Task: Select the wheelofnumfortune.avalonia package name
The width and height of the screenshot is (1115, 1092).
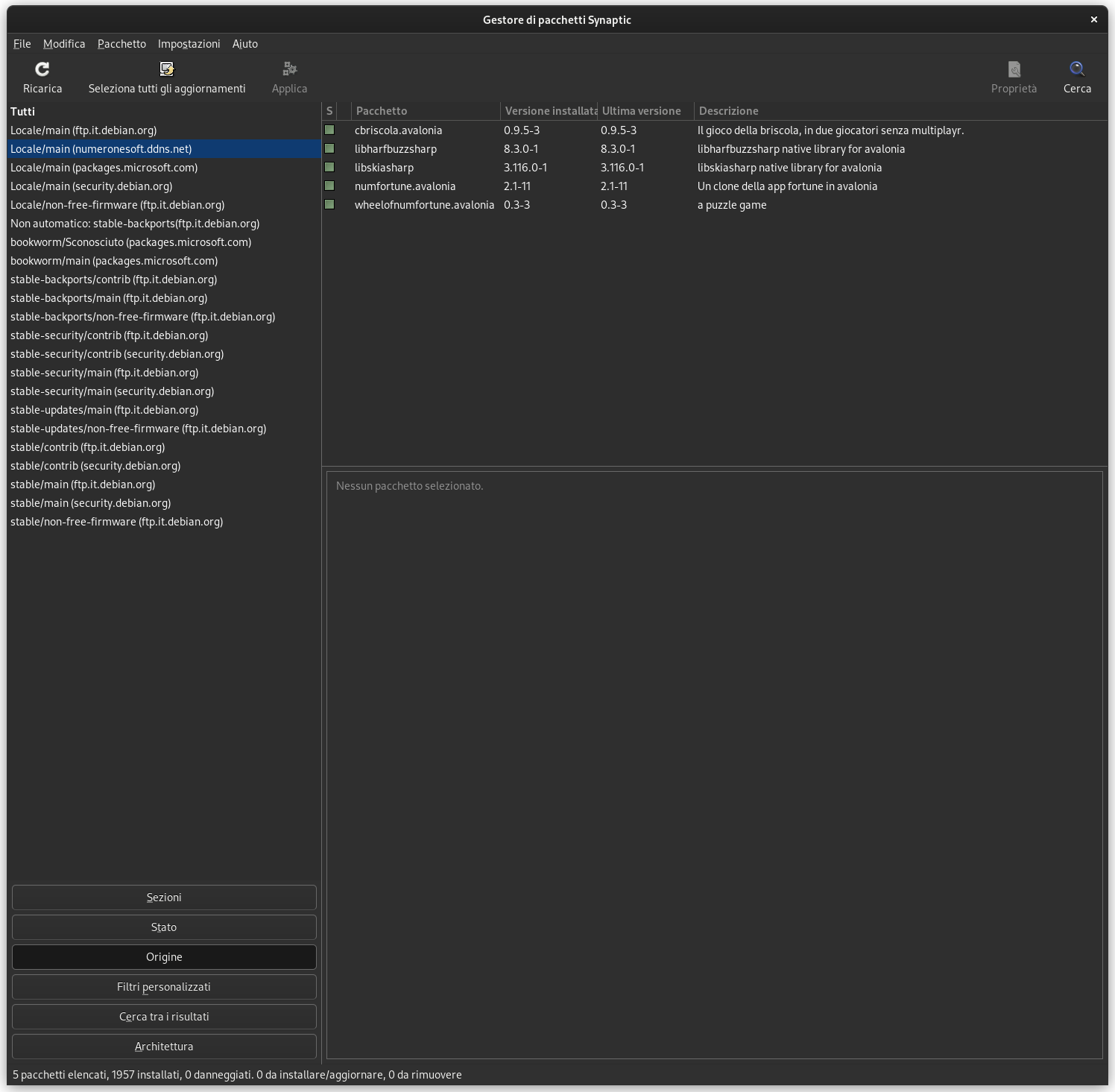Action: (425, 205)
